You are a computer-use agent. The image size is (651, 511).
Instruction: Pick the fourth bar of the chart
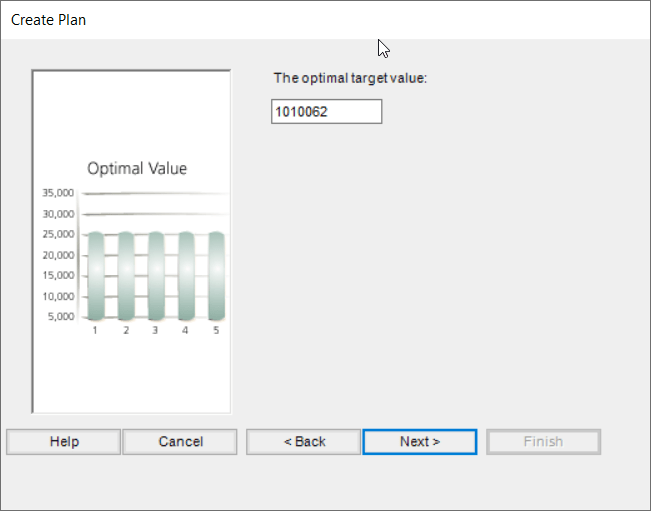coord(186,275)
